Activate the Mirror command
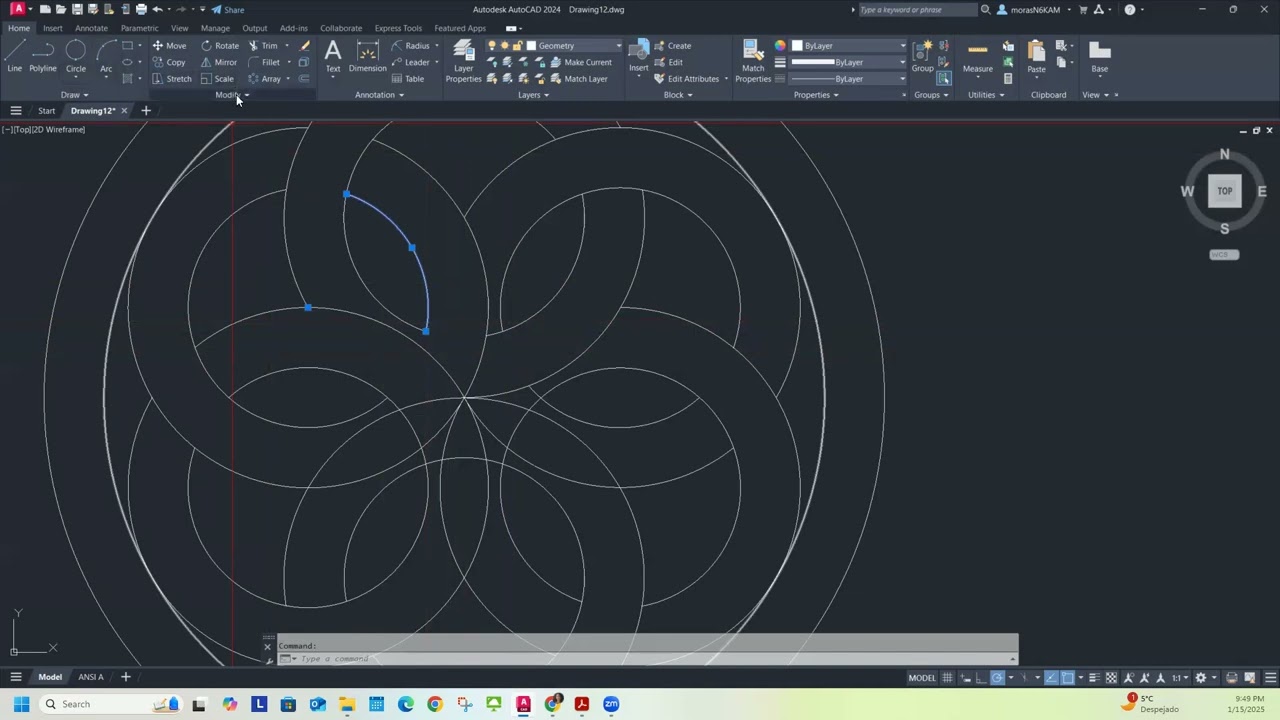The width and height of the screenshot is (1280, 720). [x=218, y=62]
